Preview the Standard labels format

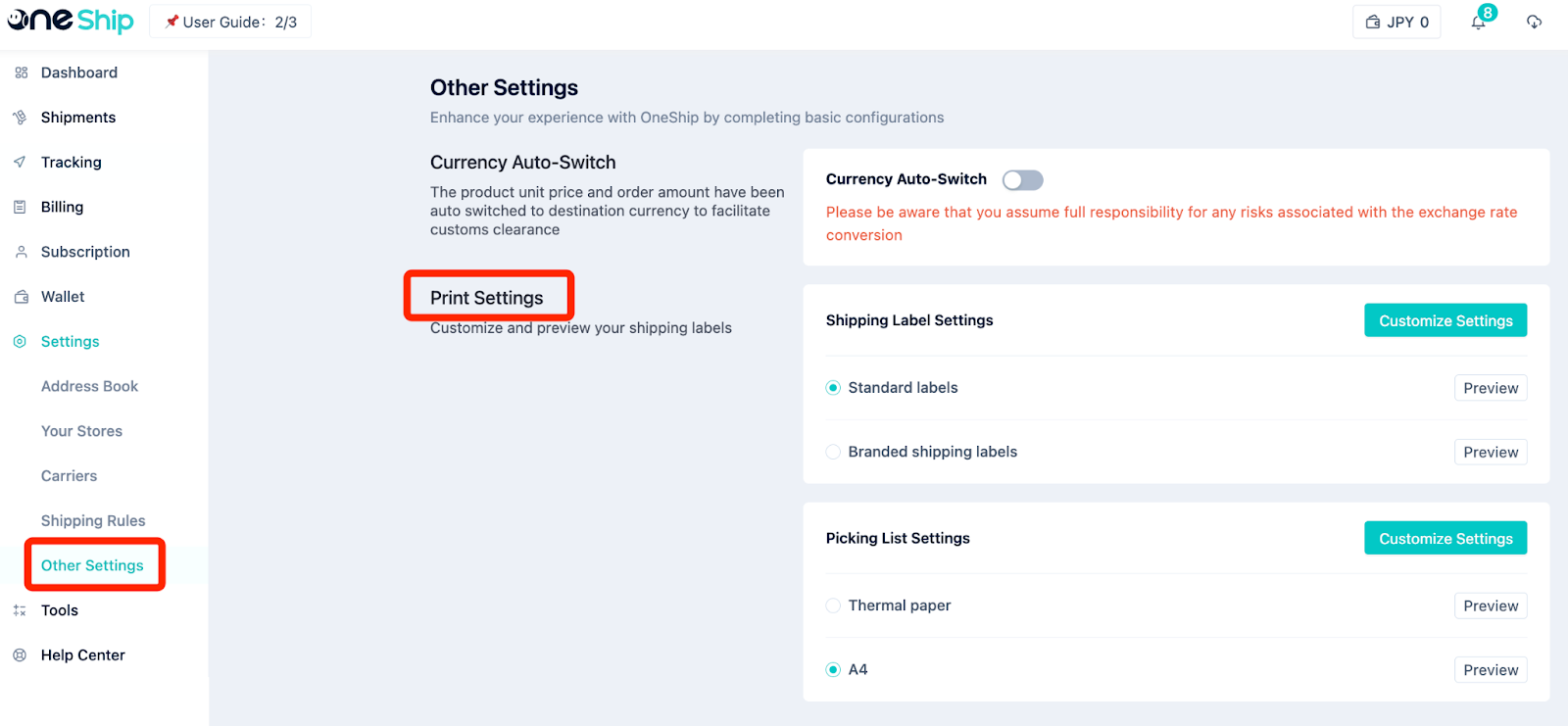[x=1491, y=388]
